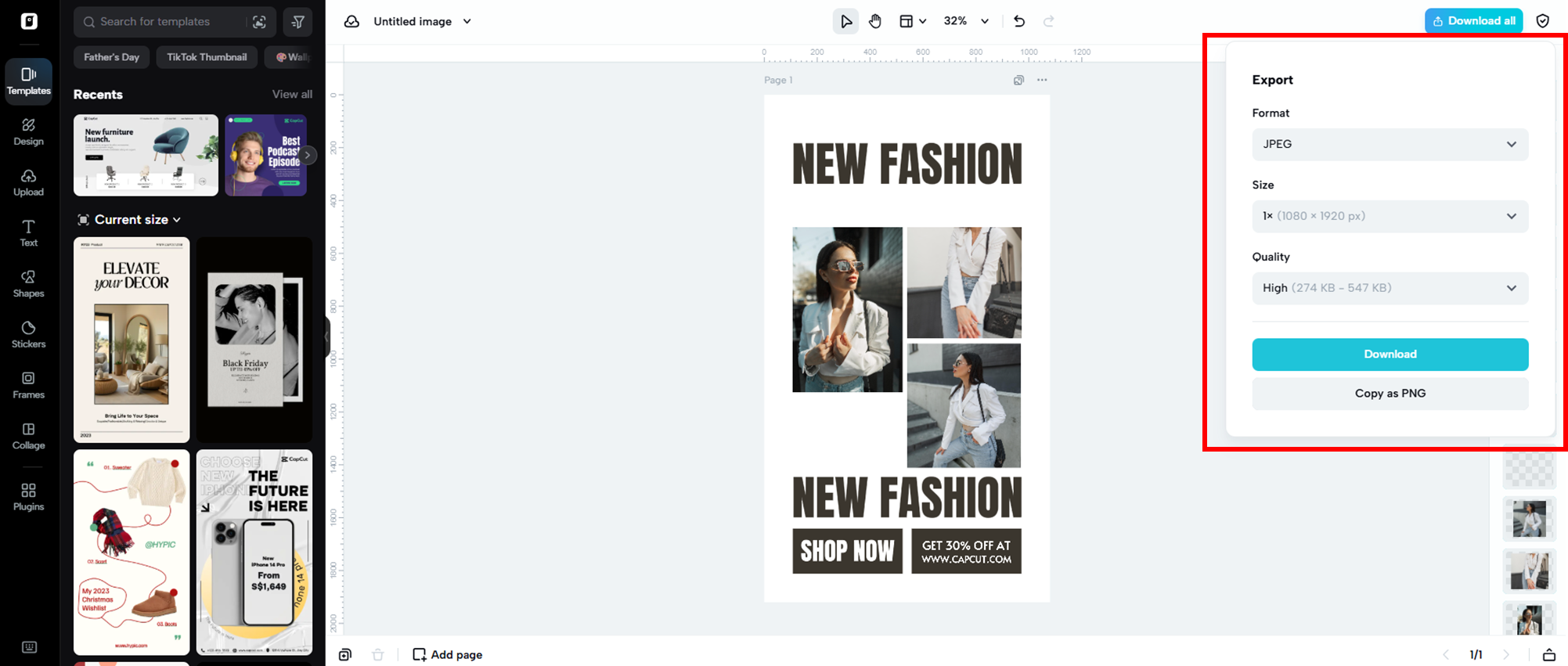Screen dimensions: 1568x666
Task: Open the Stickers panel in sidebar
Action: [28, 334]
